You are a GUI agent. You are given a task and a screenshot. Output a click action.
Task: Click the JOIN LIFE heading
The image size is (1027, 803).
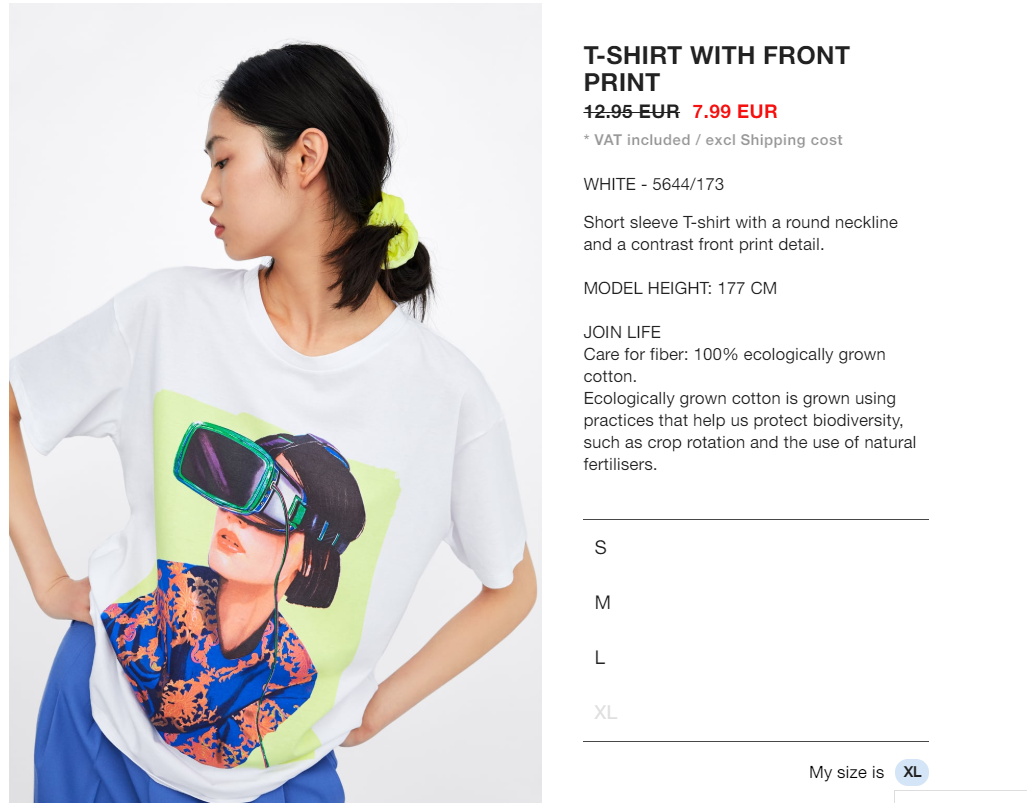click(x=622, y=333)
